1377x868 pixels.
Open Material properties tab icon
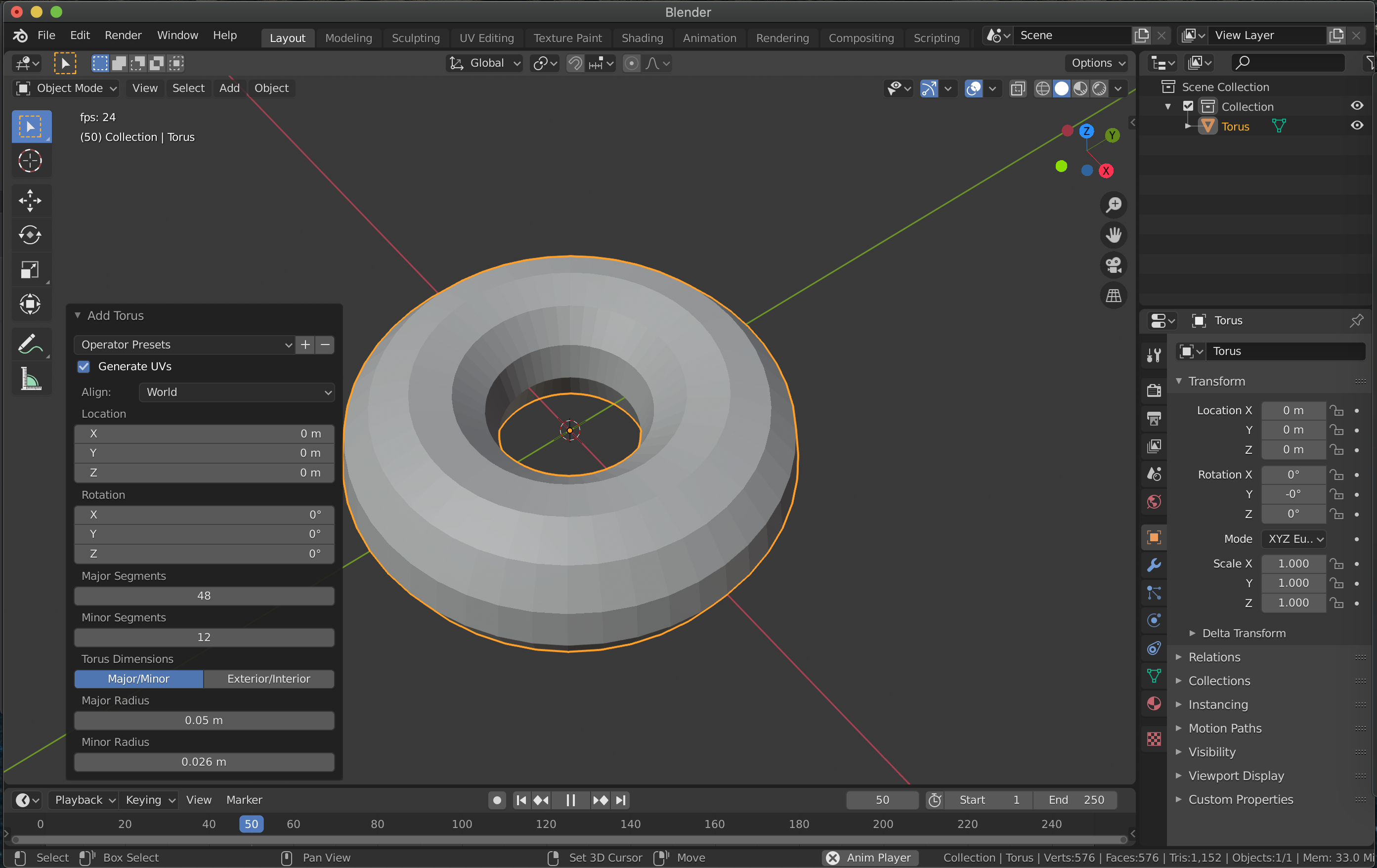1154,703
